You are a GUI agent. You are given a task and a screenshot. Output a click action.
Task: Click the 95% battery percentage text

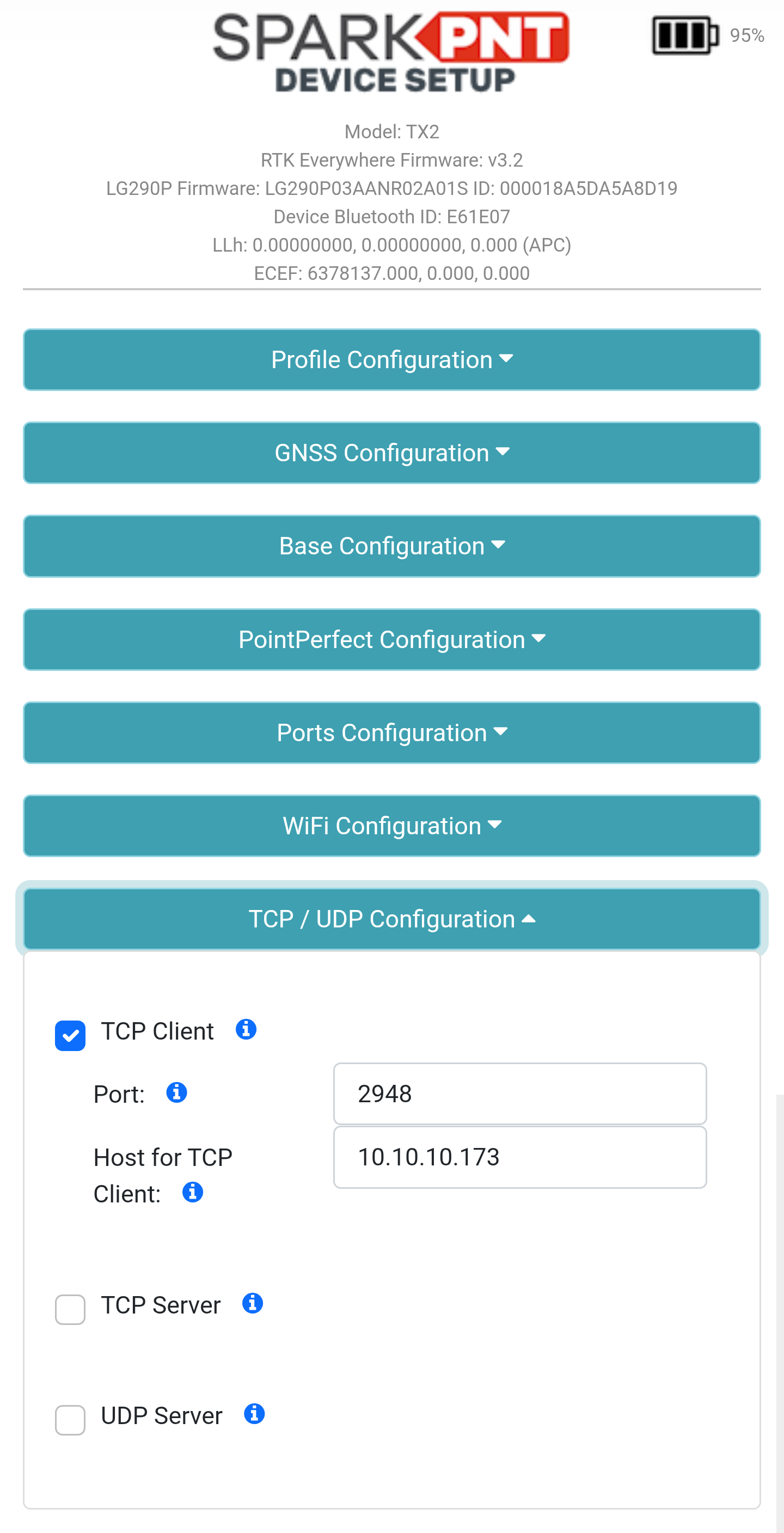tap(747, 36)
